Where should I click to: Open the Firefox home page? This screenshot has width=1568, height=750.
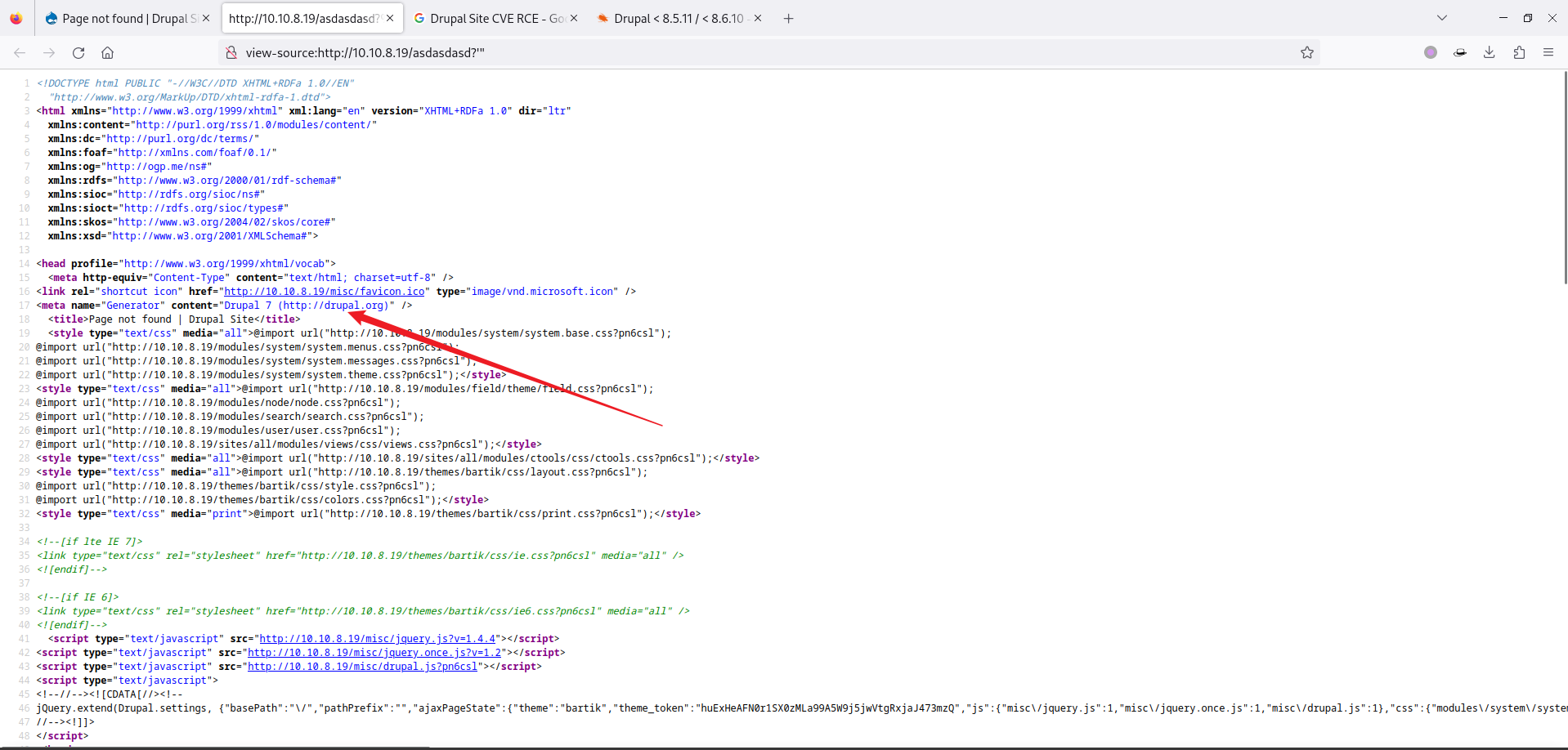[x=107, y=52]
